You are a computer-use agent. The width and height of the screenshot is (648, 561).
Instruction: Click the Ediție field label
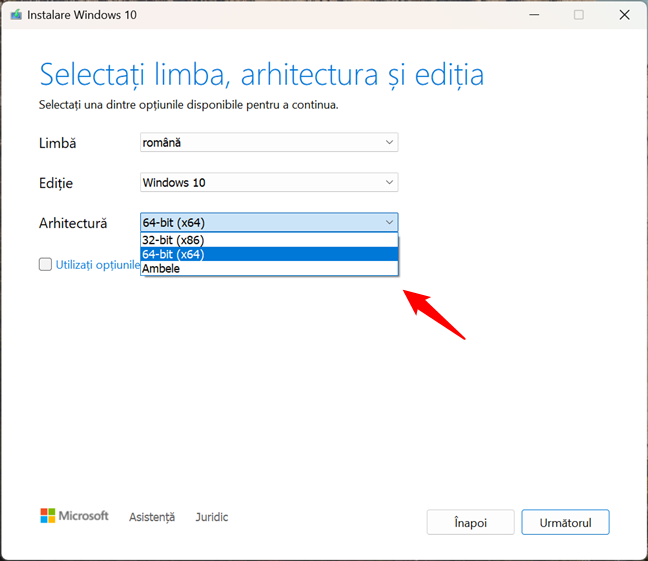(56, 183)
